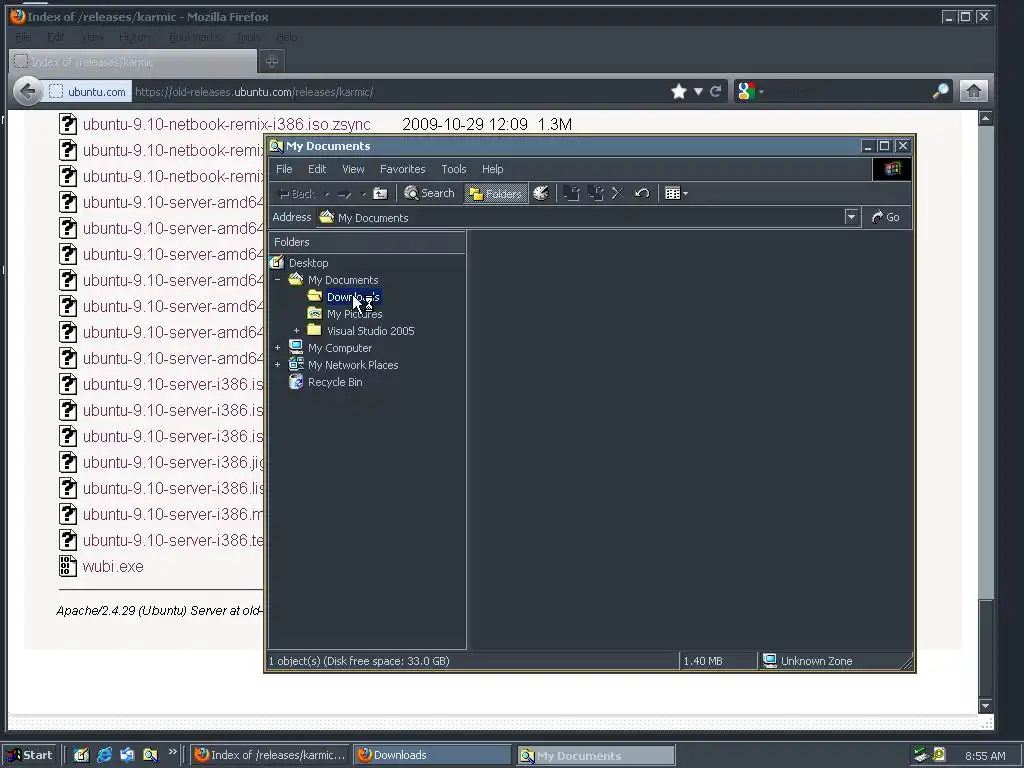Click the 8:55 AM system clock
The width and height of the screenshot is (1024, 768).
985,756
